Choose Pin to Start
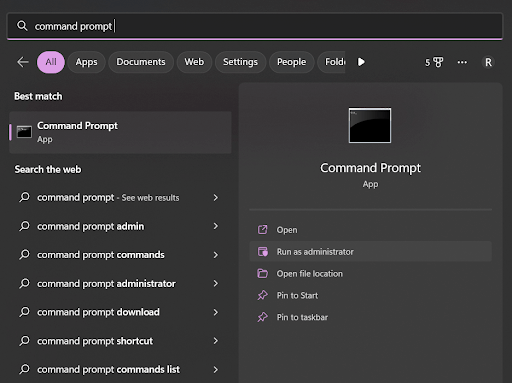 click(370, 295)
